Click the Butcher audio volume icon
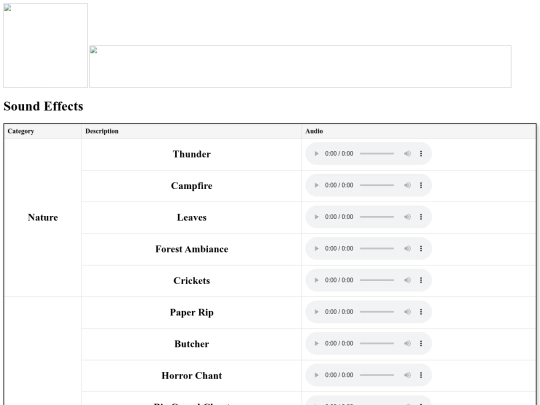Viewport: 540px width, 405px height. click(x=407, y=344)
